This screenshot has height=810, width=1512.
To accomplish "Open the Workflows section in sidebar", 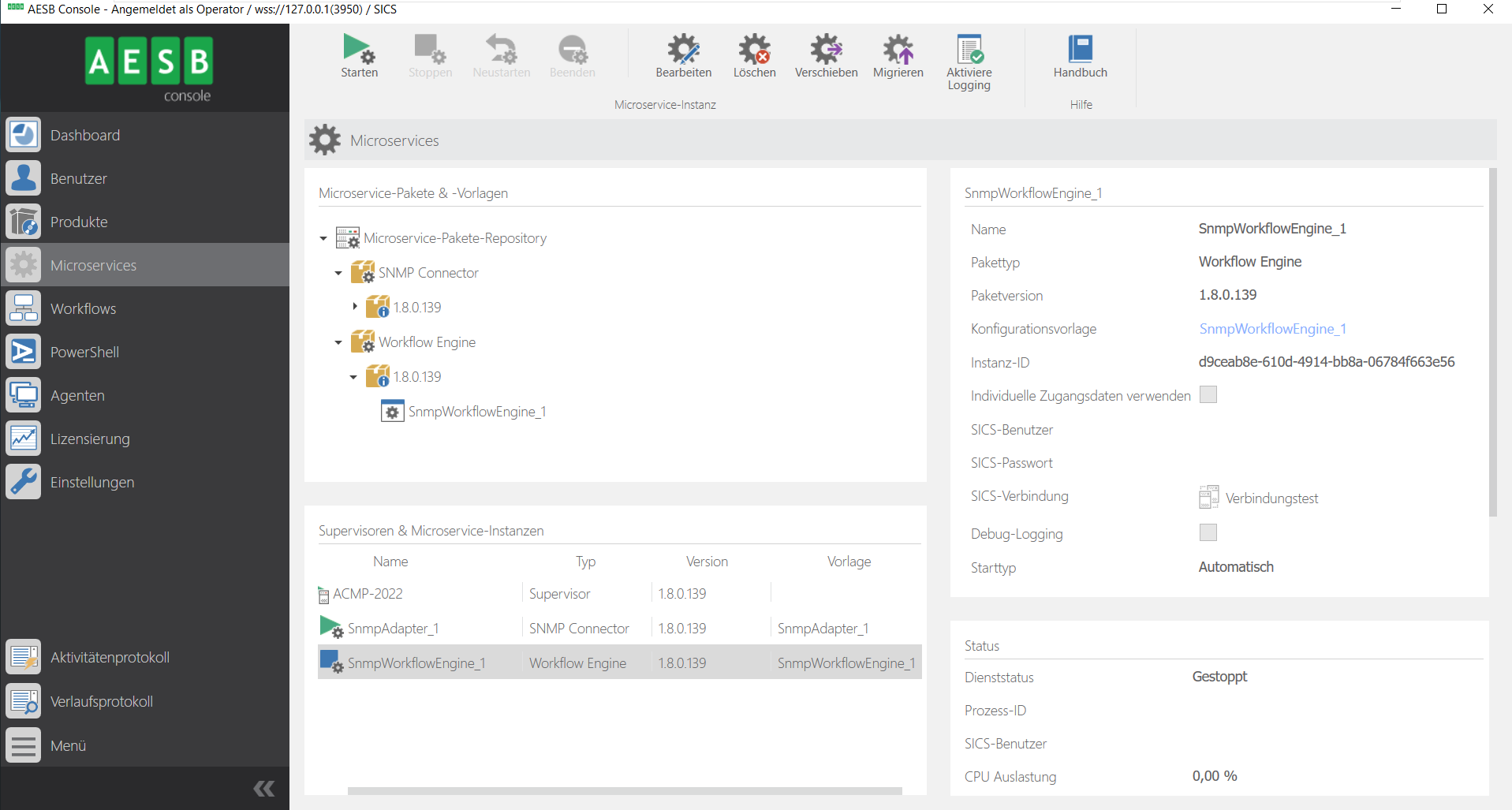I will click(83, 308).
